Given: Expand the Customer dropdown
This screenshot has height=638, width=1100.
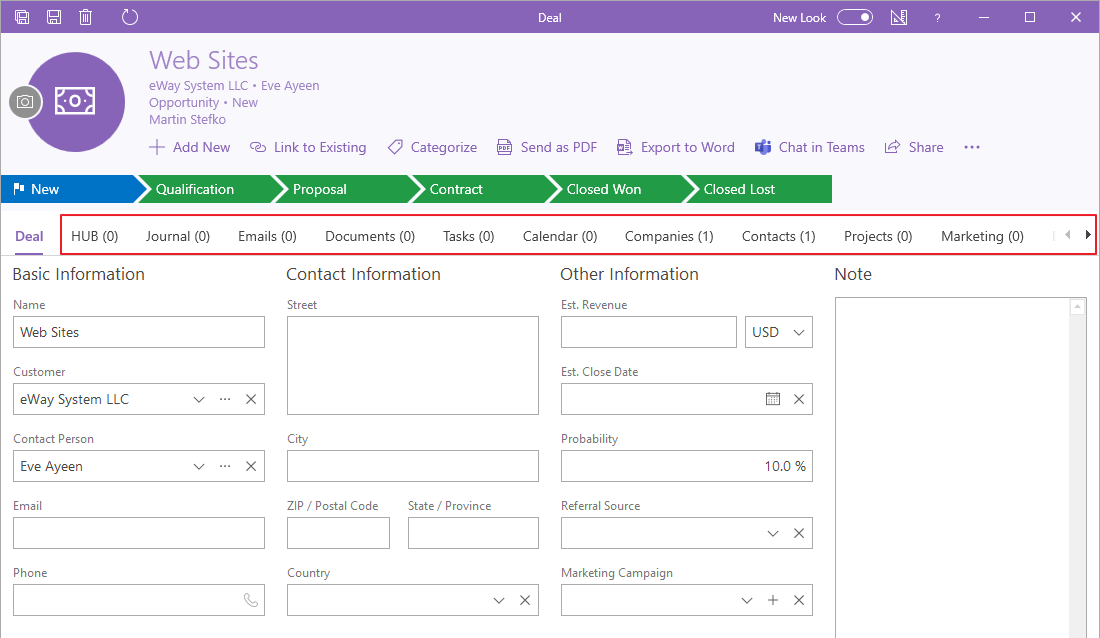Looking at the screenshot, I should point(199,399).
